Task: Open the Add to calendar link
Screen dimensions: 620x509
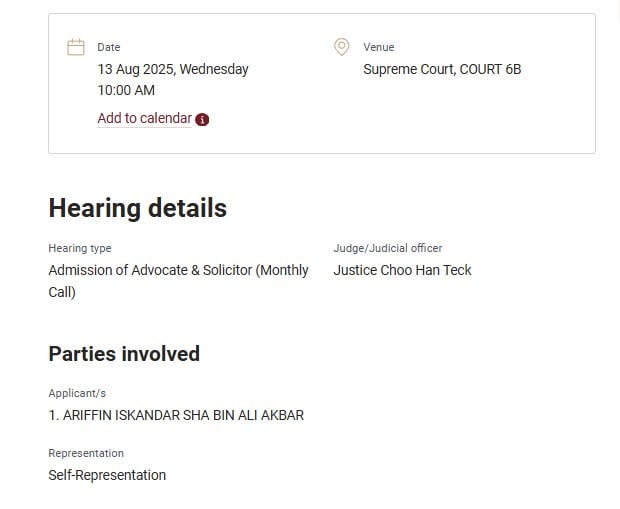Action: click(x=144, y=118)
